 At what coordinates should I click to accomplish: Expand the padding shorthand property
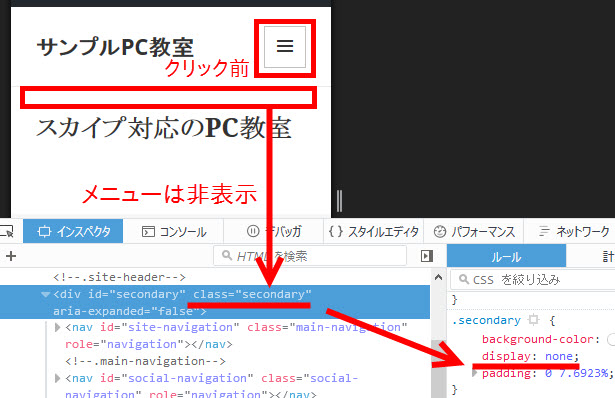tap(475, 373)
